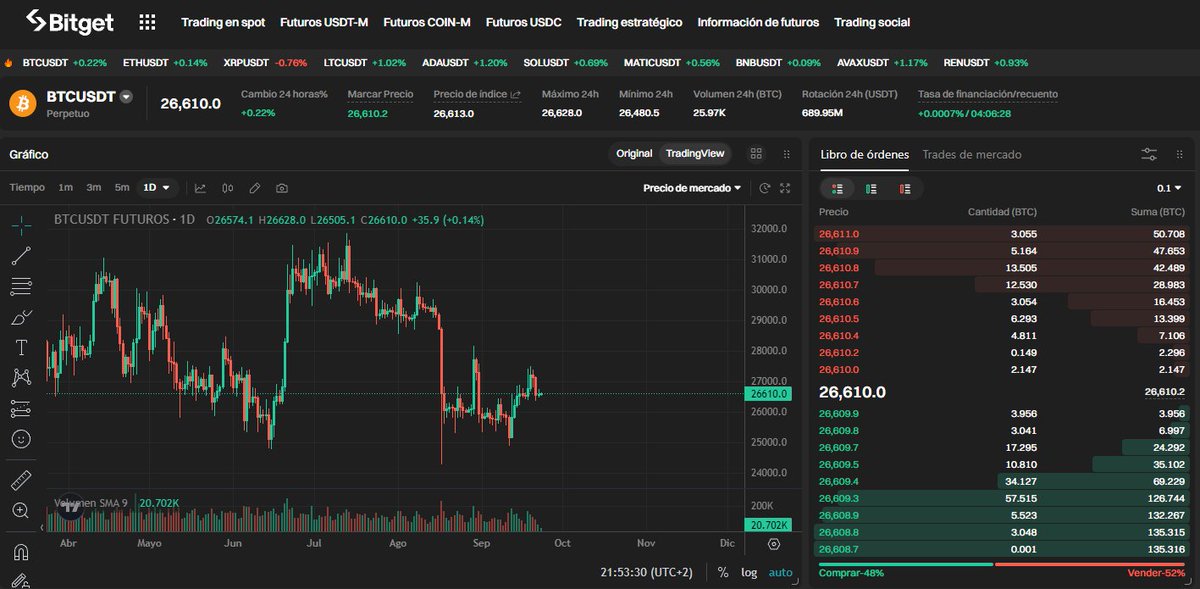Screen dimensions: 1200x589
Task: Select the sell-only order book view
Action: click(x=904, y=188)
